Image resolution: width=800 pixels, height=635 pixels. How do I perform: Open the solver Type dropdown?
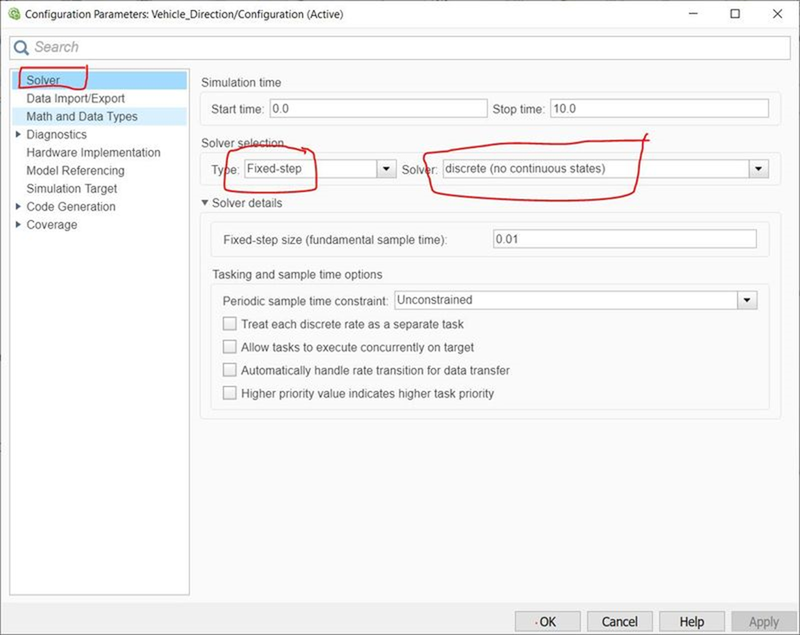[386, 169]
